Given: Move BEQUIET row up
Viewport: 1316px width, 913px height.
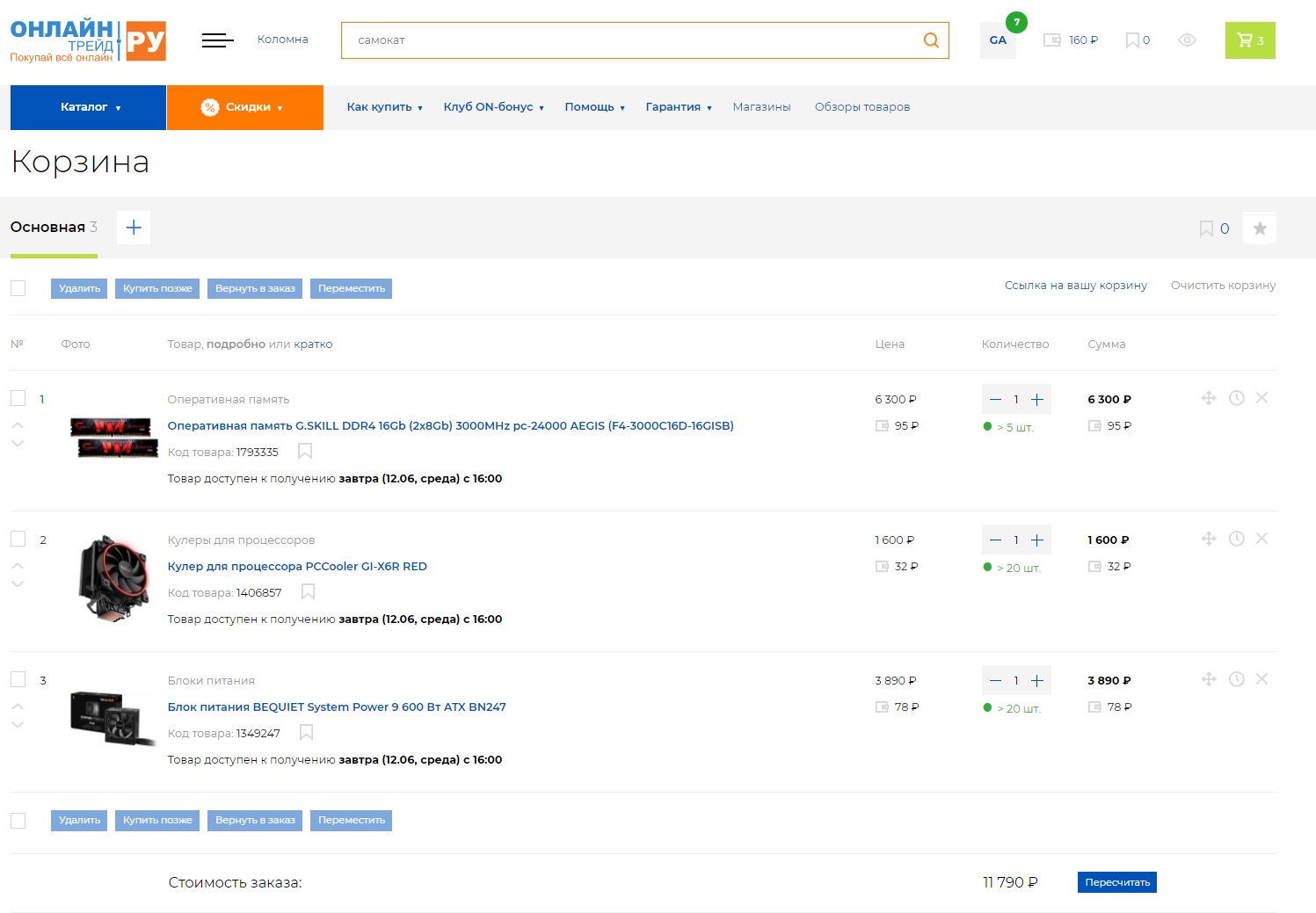Looking at the screenshot, I should coord(18,706).
